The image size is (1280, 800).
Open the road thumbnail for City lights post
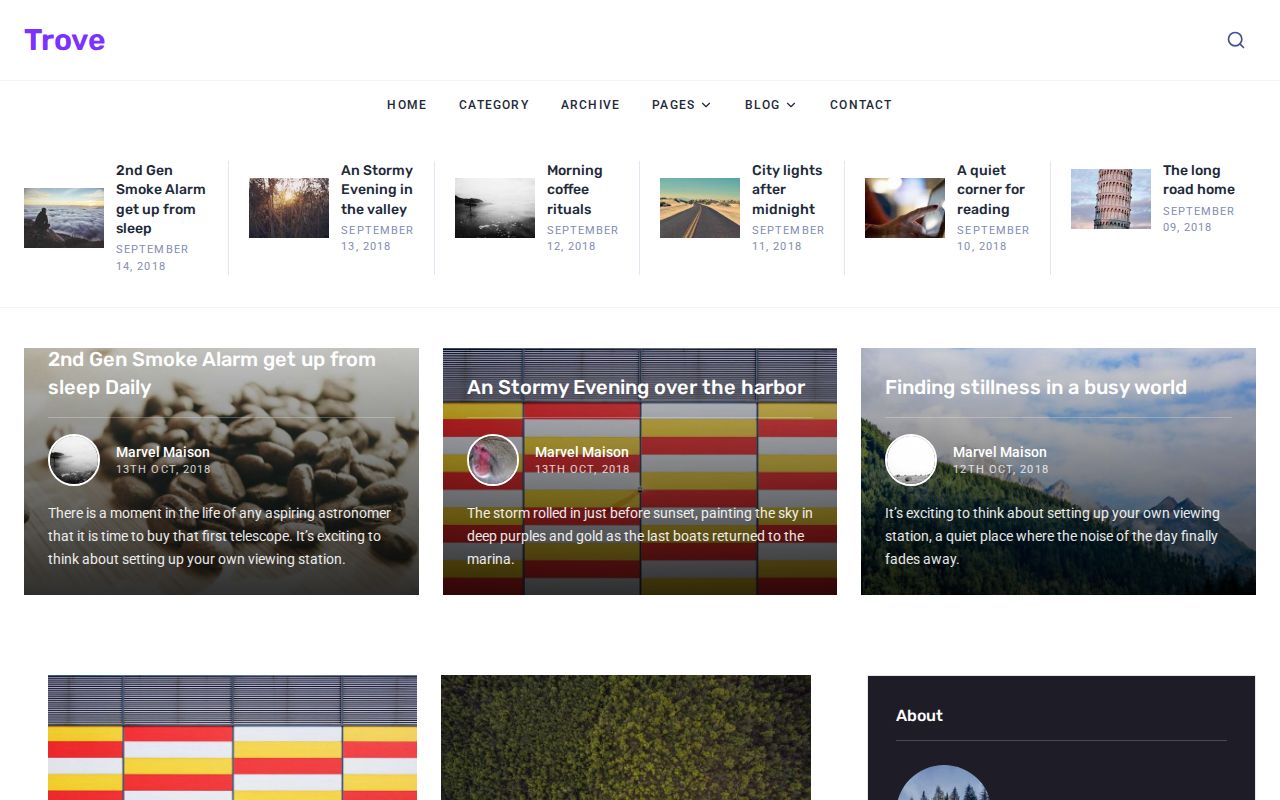point(700,208)
